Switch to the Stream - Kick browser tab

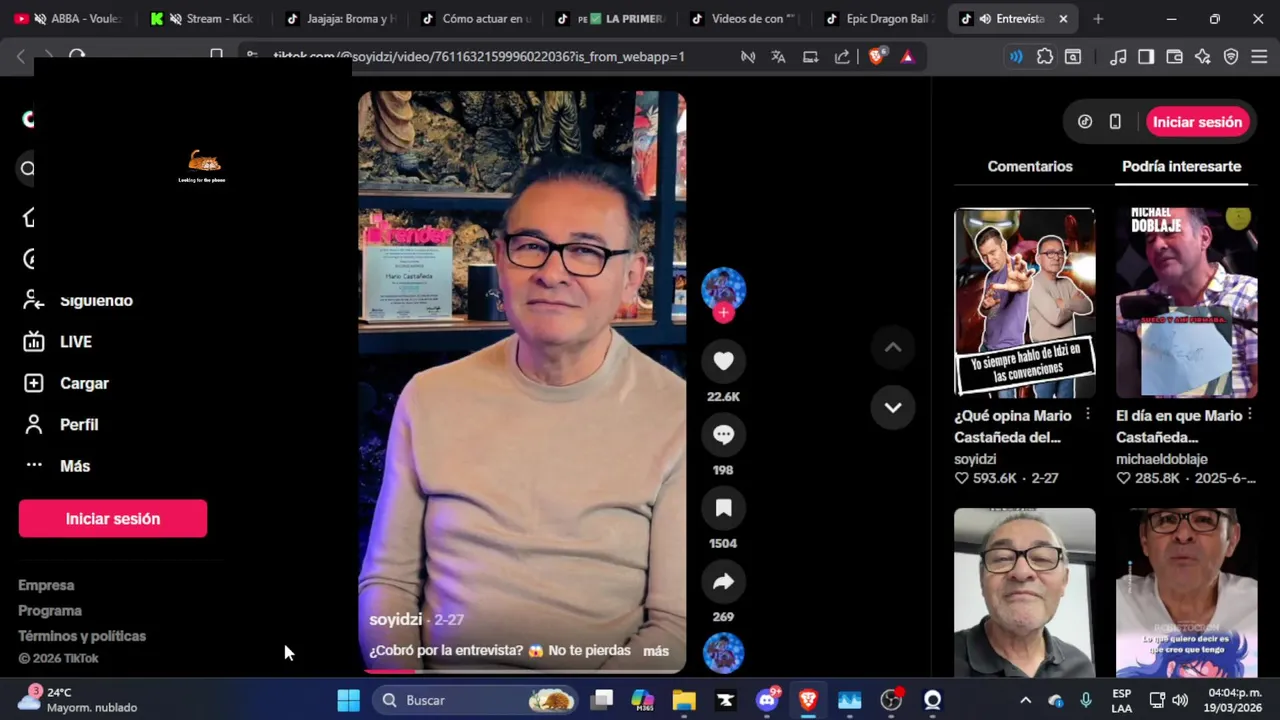coord(202,19)
